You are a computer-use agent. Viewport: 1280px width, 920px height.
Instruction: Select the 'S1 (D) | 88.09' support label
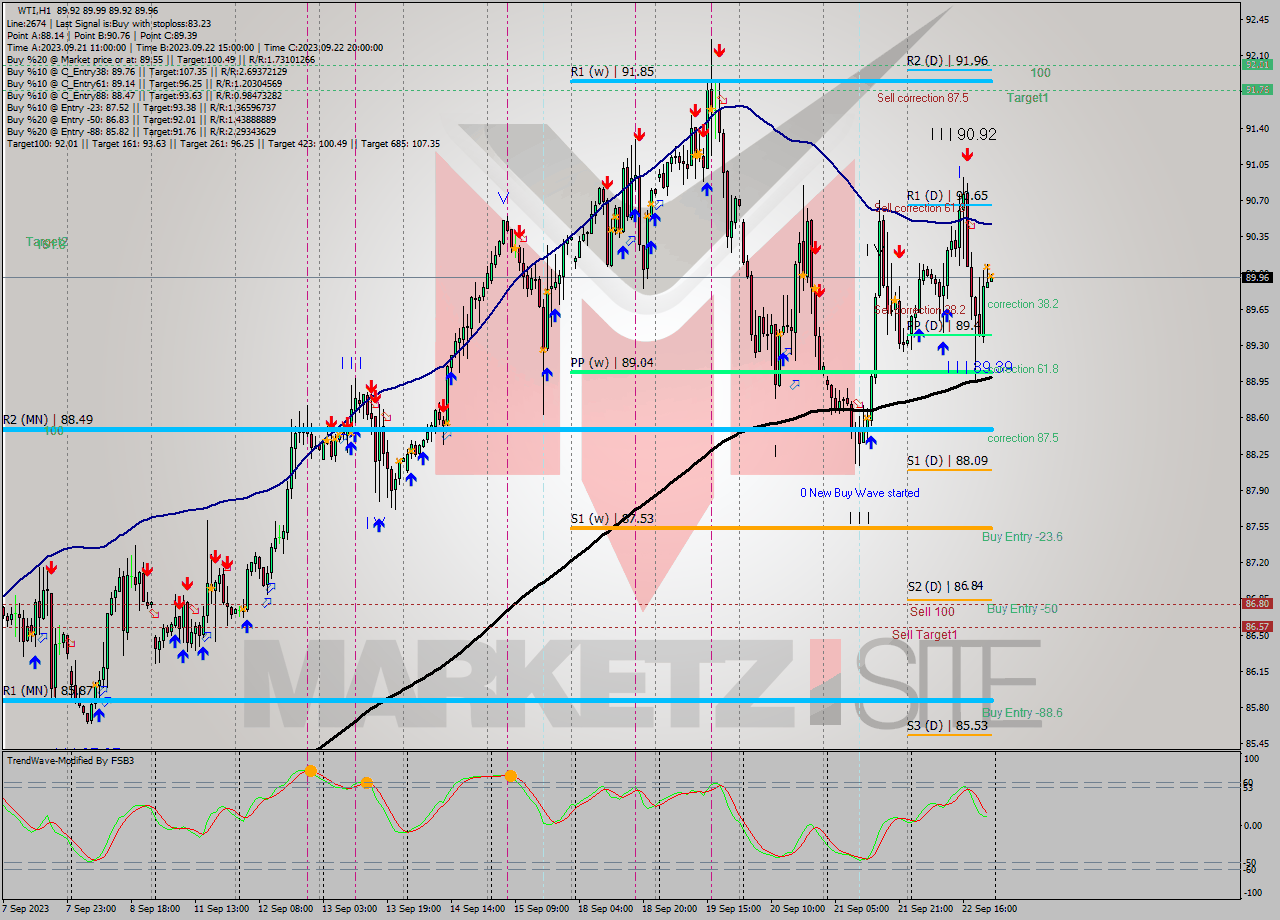947,461
